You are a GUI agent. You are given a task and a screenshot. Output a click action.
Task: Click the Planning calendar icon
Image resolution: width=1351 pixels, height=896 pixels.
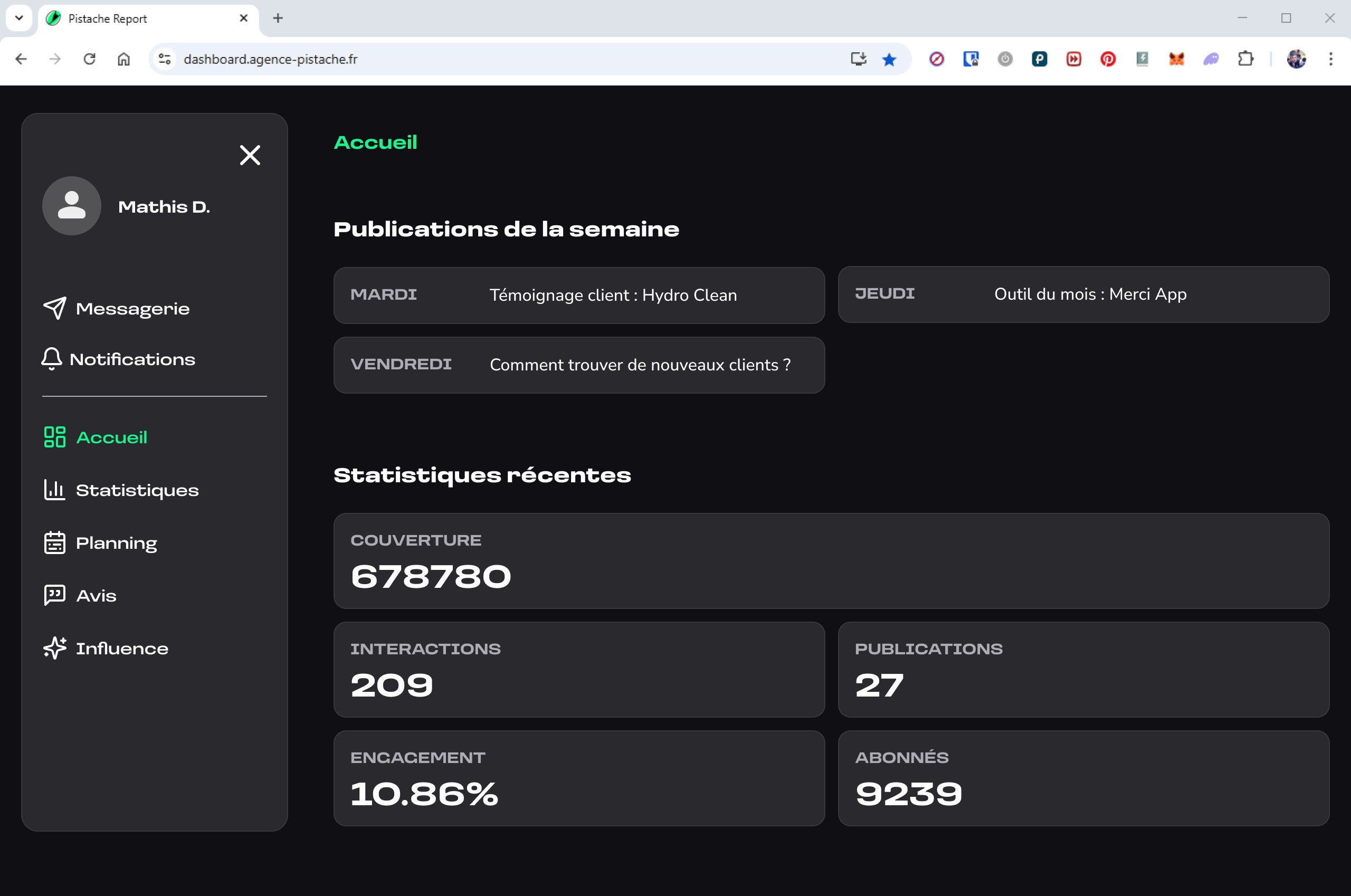coord(55,543)
